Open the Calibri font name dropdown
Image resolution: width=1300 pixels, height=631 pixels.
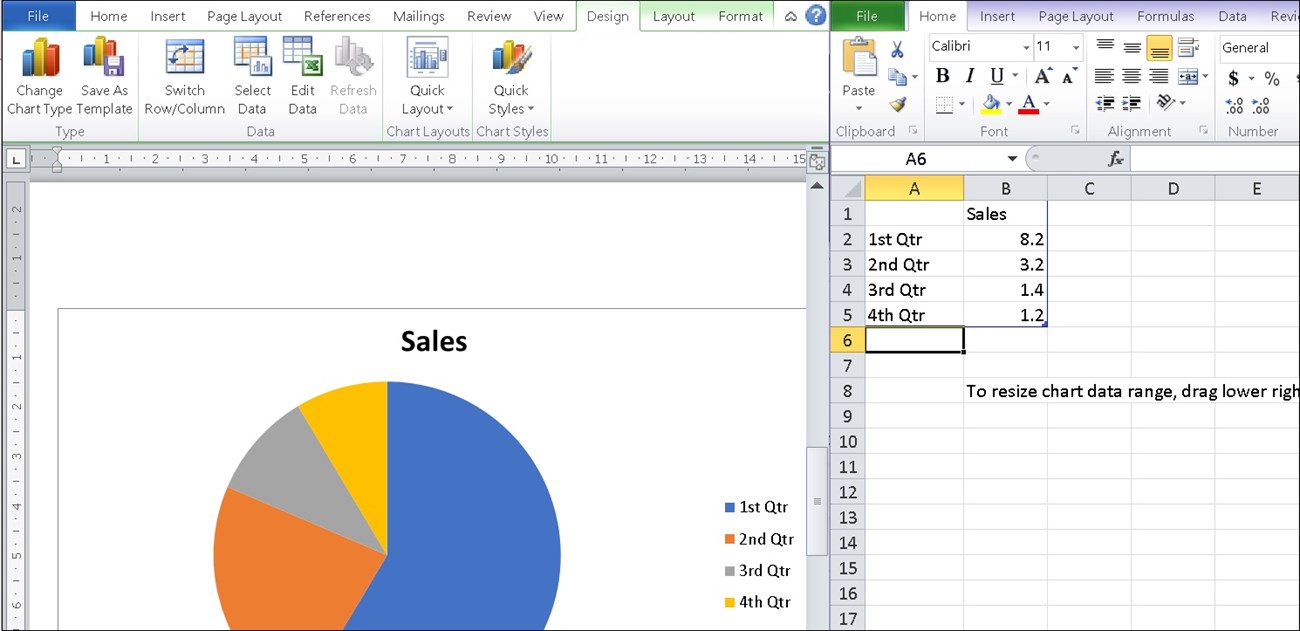pos(1026,48)
